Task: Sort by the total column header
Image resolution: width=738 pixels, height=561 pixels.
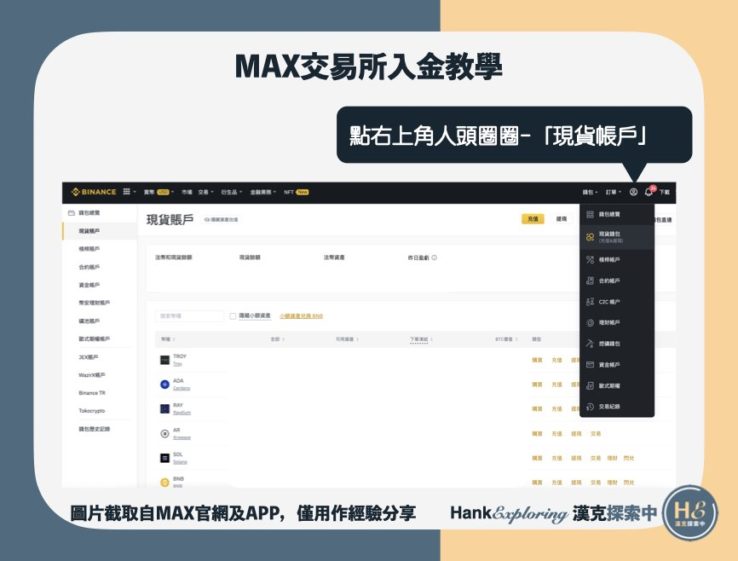Action: click(277, 339)
